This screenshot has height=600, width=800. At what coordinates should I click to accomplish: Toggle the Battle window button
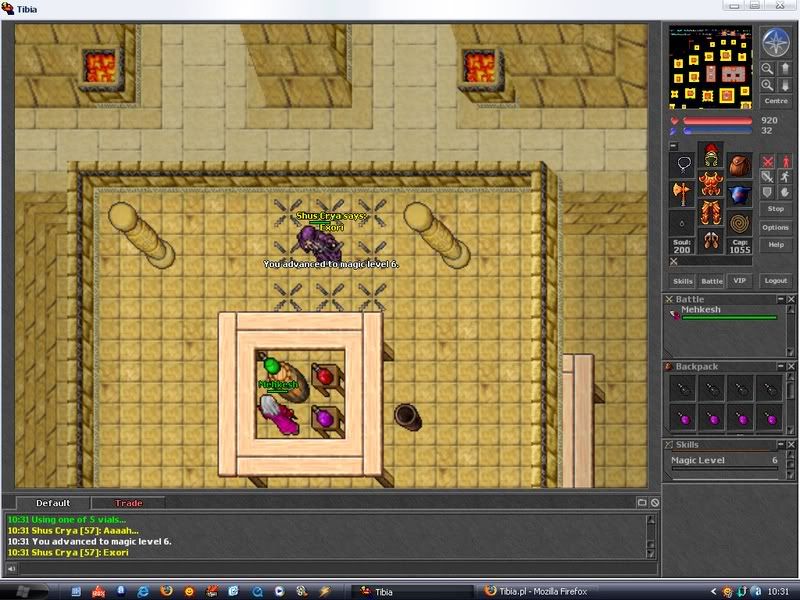pos(711,281)
